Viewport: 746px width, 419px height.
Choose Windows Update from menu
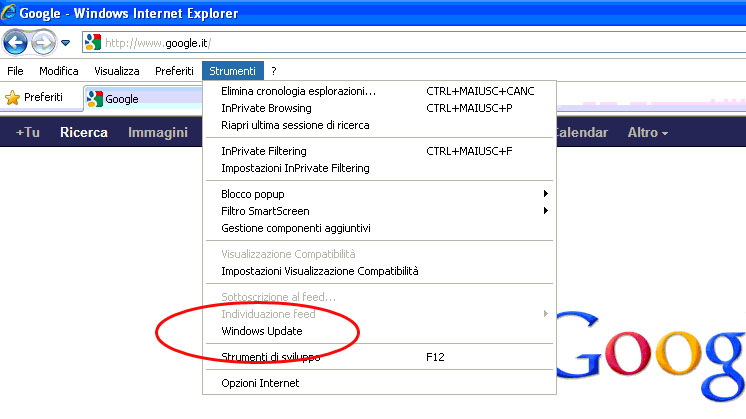(379, 331)
